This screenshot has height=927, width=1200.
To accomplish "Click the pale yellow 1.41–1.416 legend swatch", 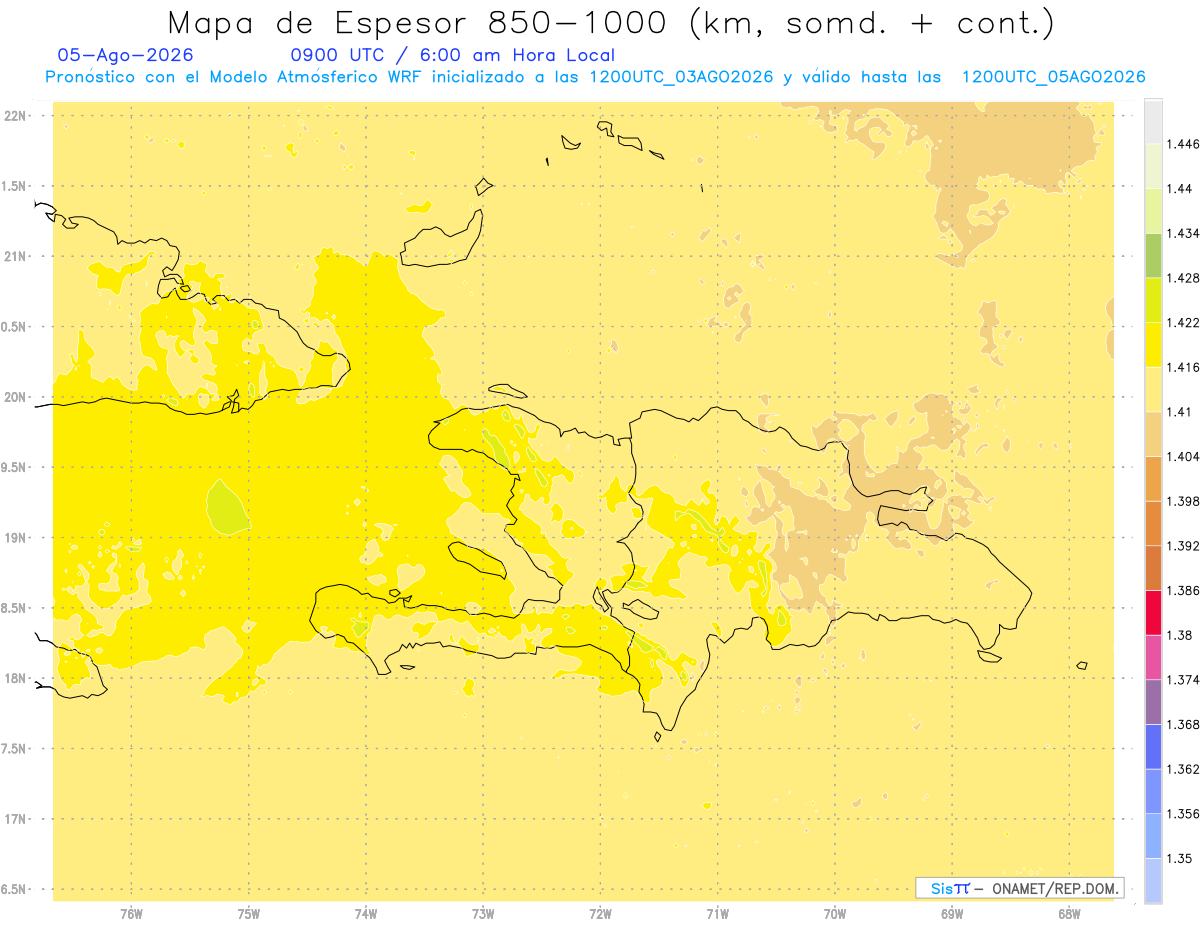I will tap(1153, 389).
